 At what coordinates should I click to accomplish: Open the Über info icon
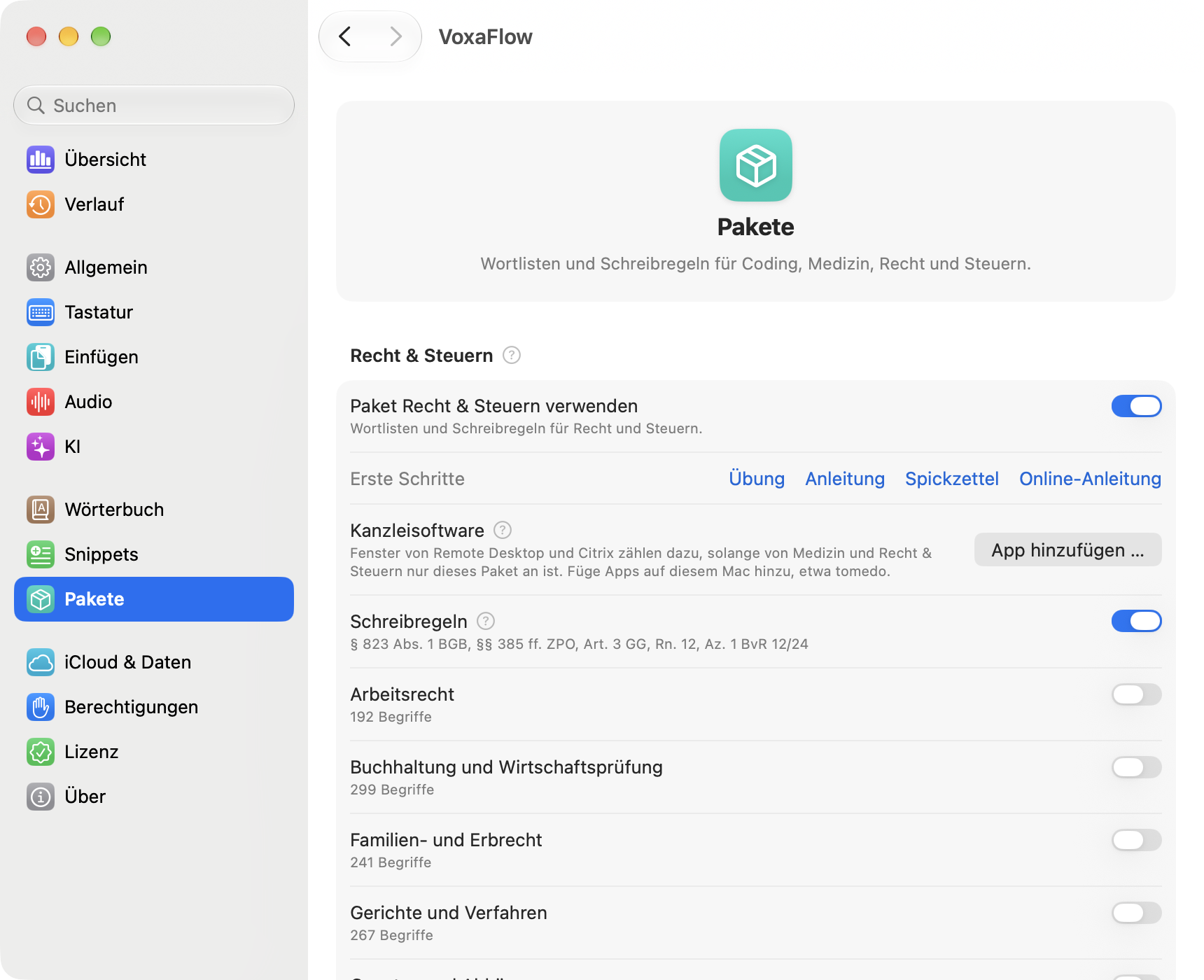(41, 797)
